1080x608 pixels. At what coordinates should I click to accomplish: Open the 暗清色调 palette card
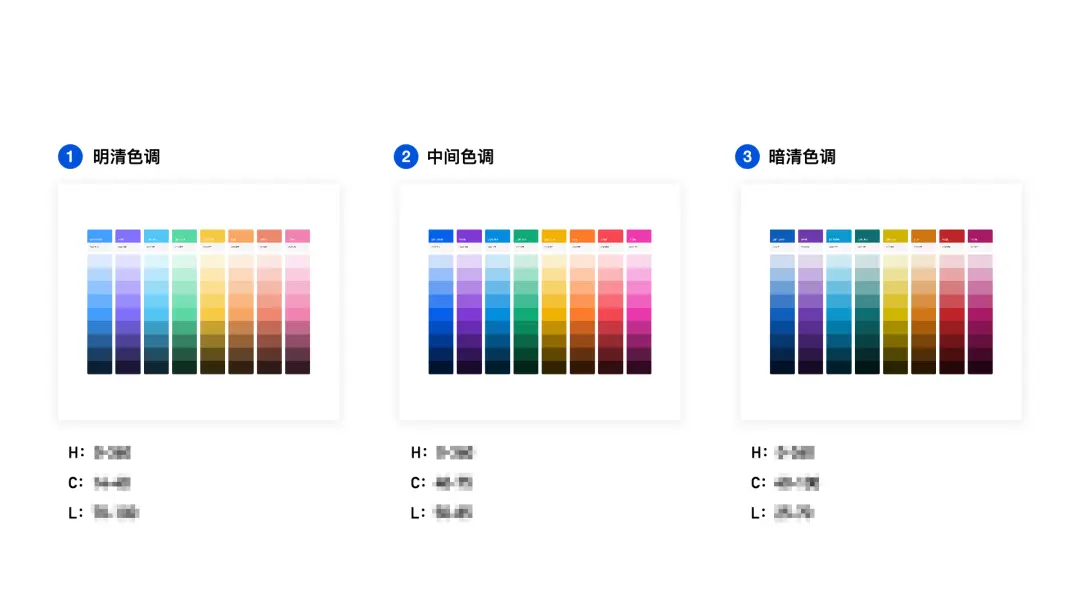(881, 302)
